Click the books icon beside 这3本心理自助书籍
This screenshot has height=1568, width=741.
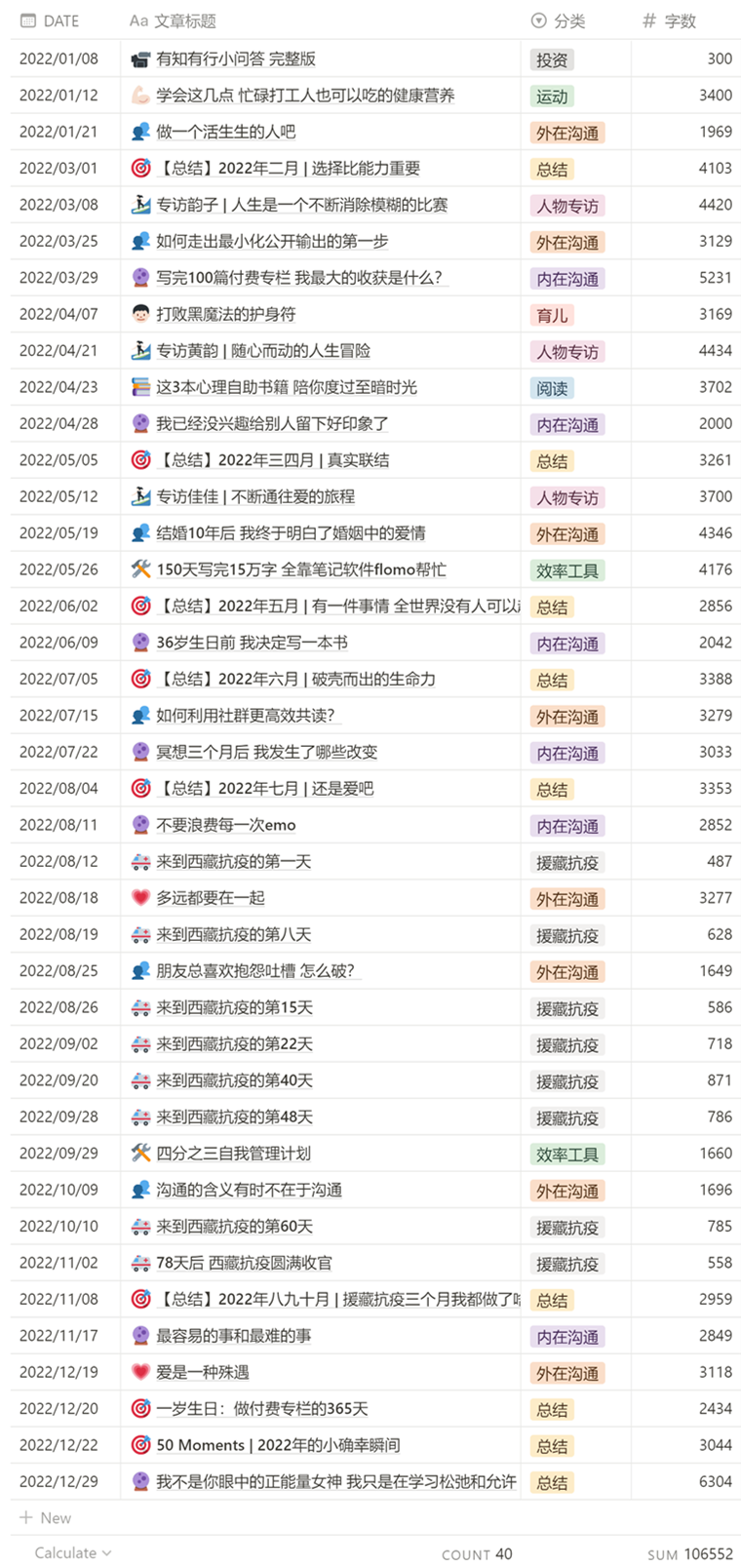140,387
